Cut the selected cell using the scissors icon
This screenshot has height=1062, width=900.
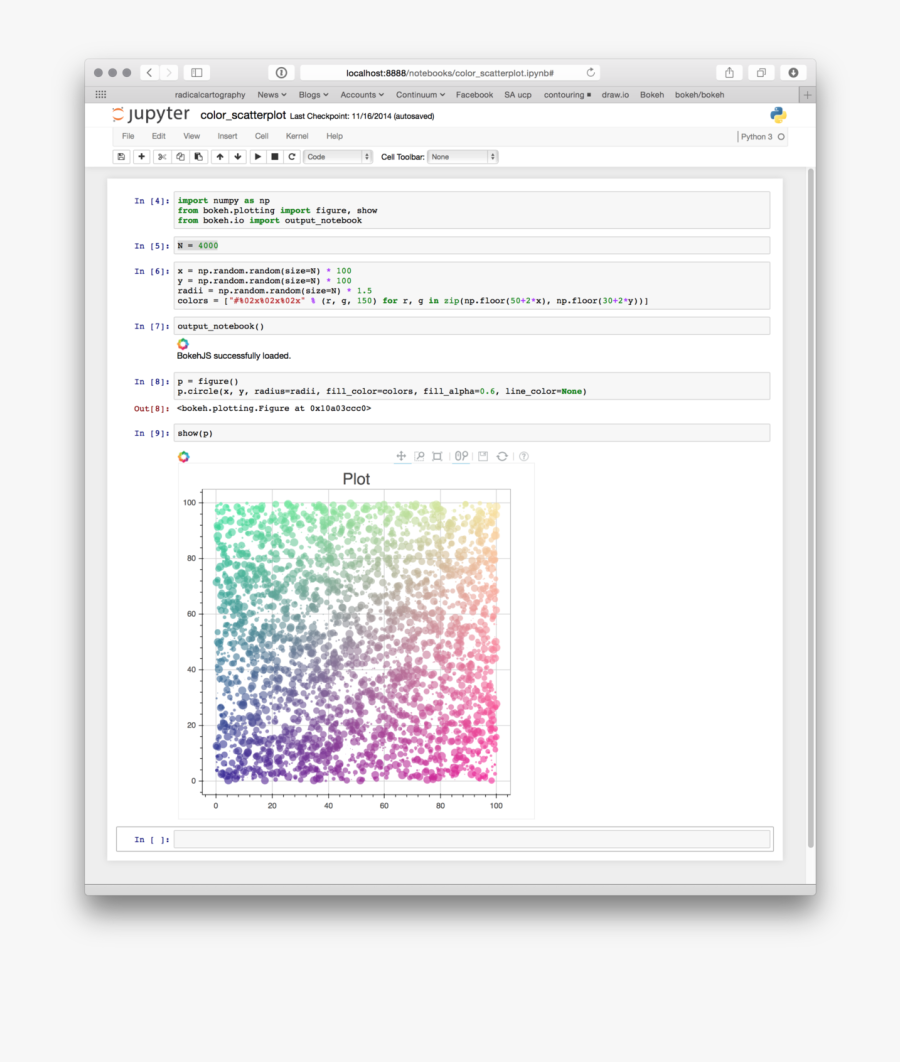(x=162, y=156)
